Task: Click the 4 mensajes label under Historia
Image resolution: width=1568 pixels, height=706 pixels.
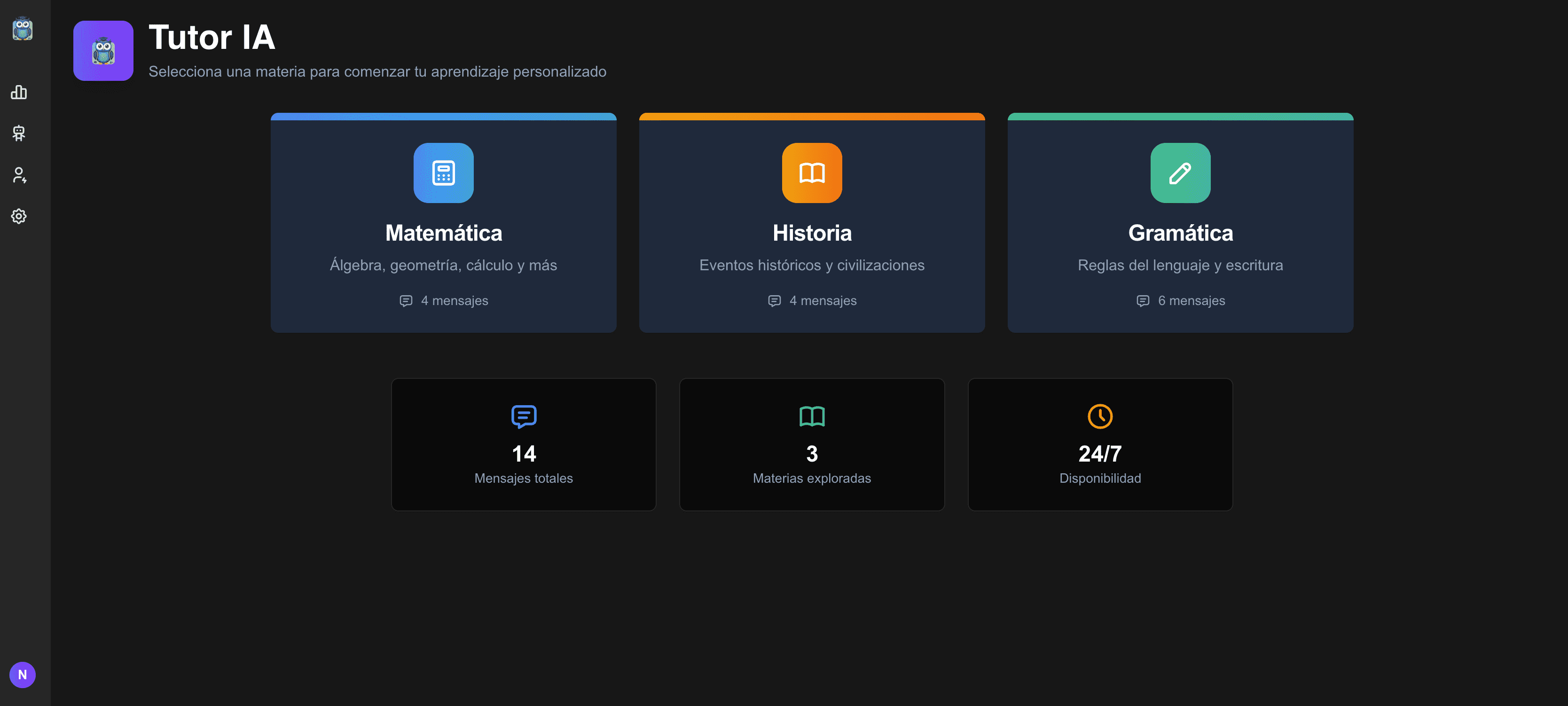Action: (x=812, y=300)
